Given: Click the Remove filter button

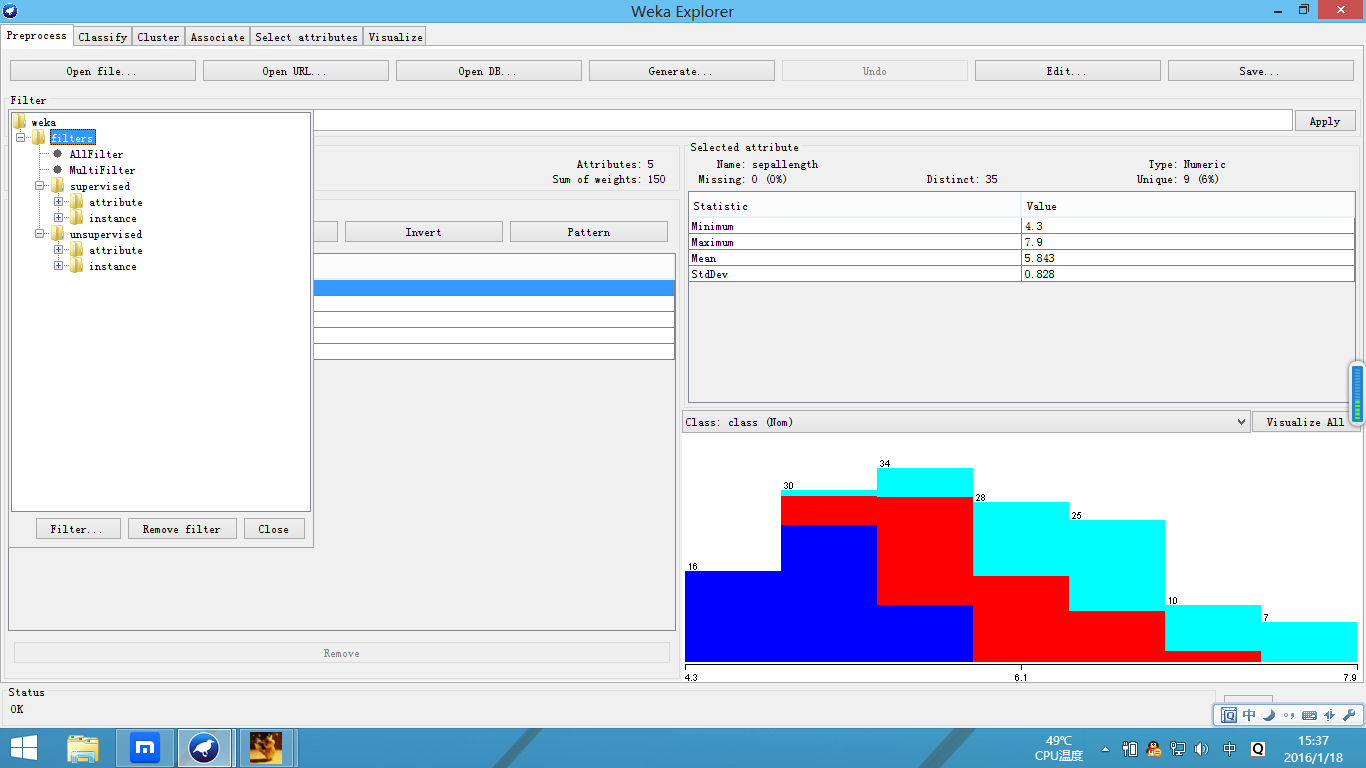Looking at the screenshot, I should point(182,529).
